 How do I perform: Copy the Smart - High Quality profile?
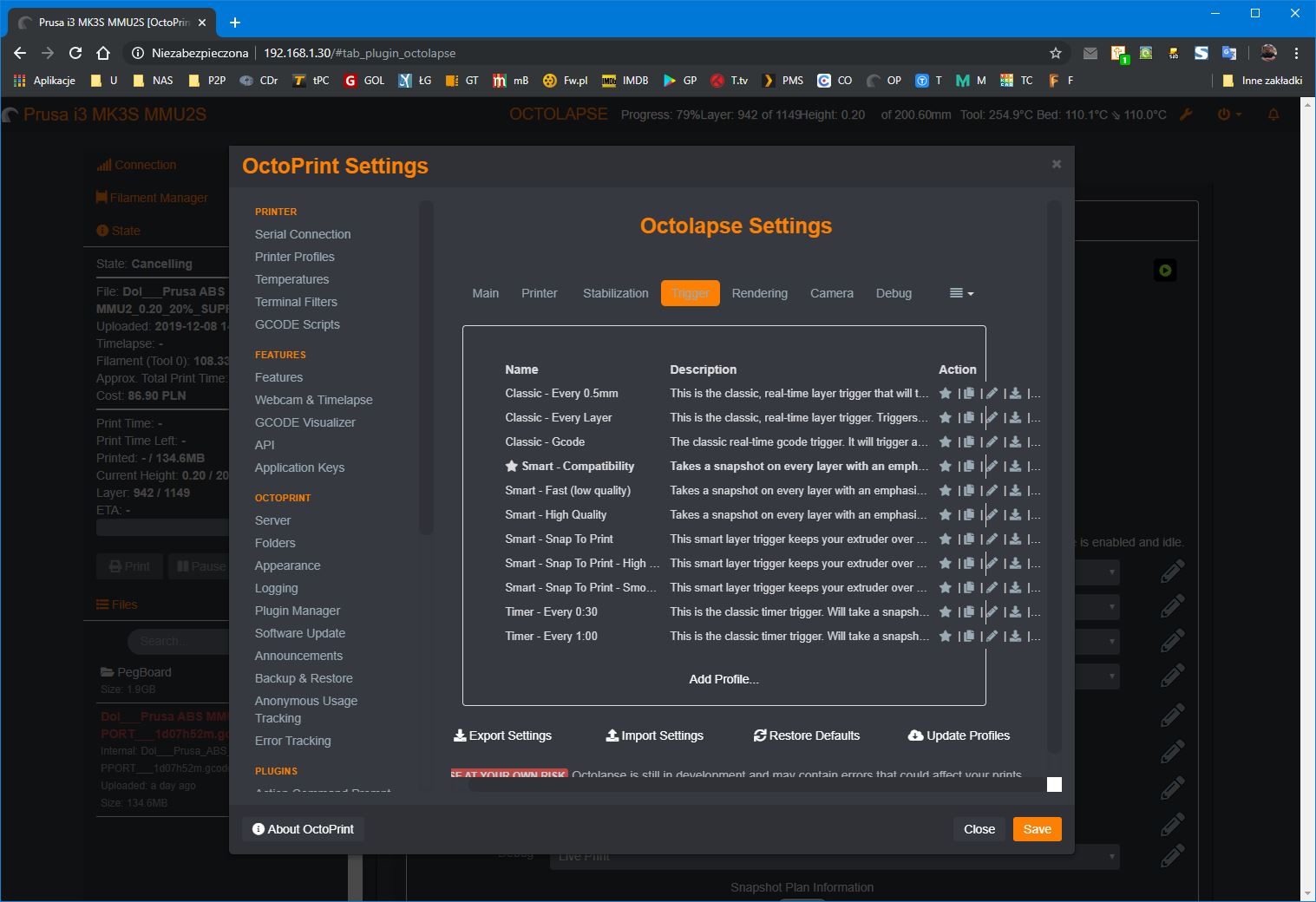(969, 514)
